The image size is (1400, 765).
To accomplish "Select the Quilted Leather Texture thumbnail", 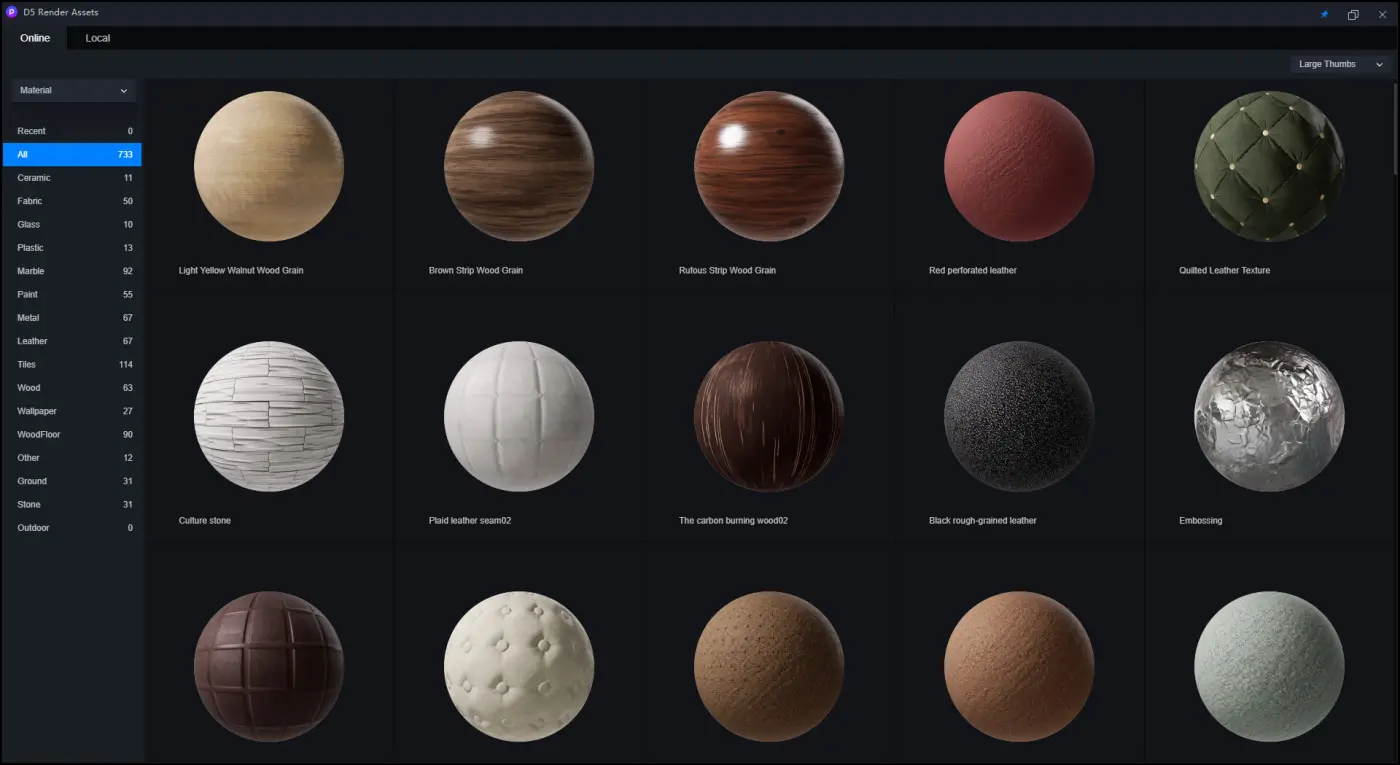I will [x=1269, y=166].
